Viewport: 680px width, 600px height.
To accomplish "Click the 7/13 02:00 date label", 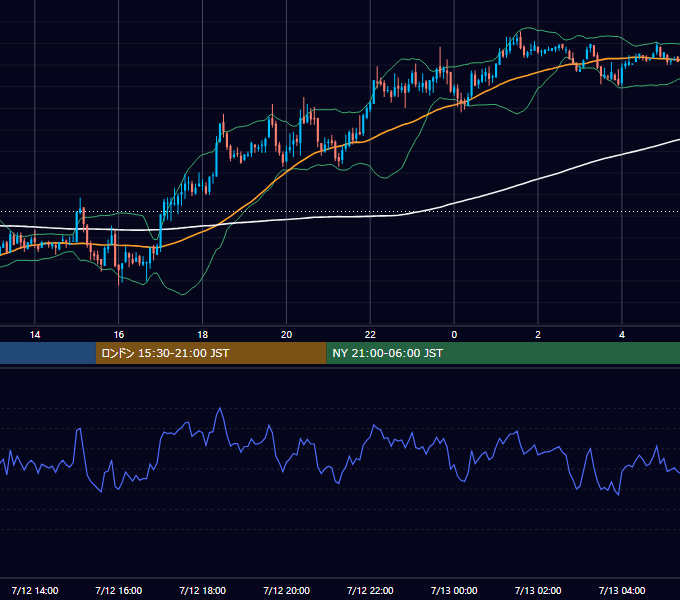I will click(x=538, y=590).
